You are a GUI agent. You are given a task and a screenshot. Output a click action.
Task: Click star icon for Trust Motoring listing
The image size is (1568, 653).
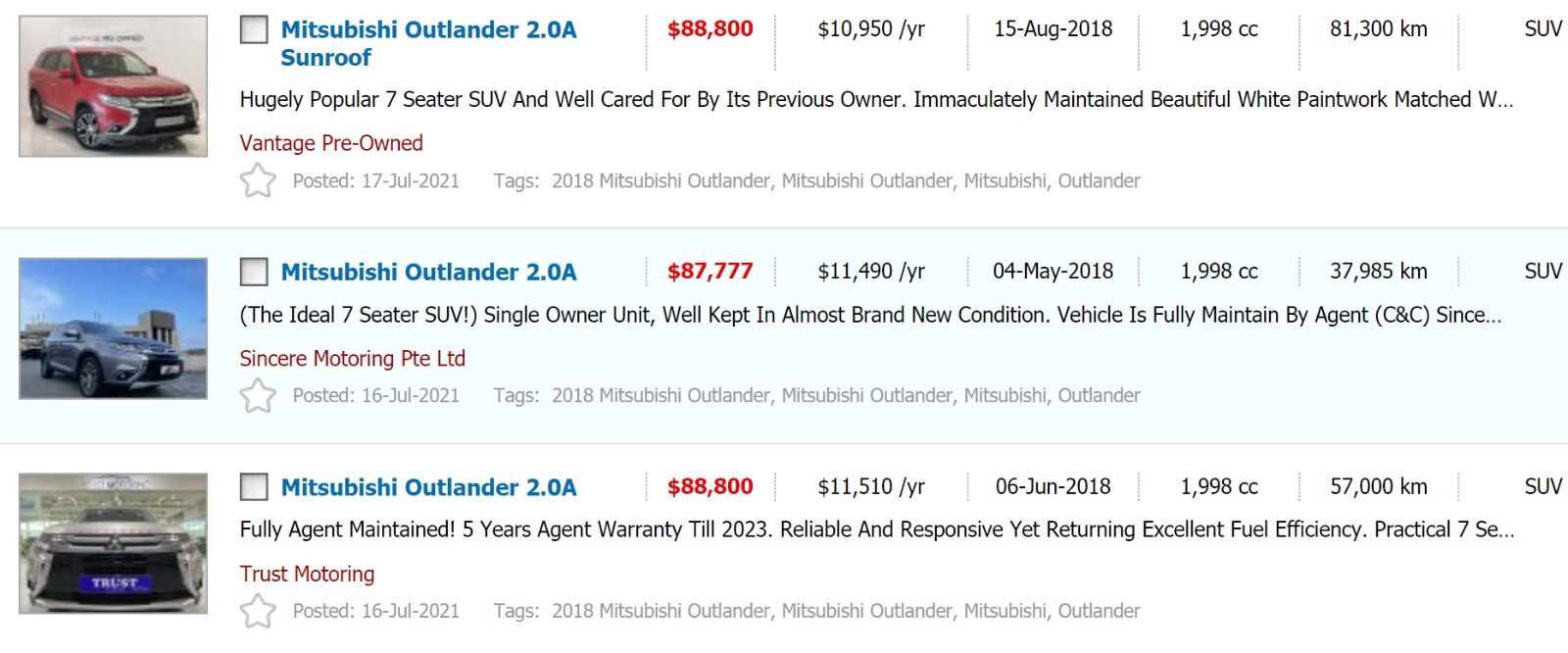258,611
